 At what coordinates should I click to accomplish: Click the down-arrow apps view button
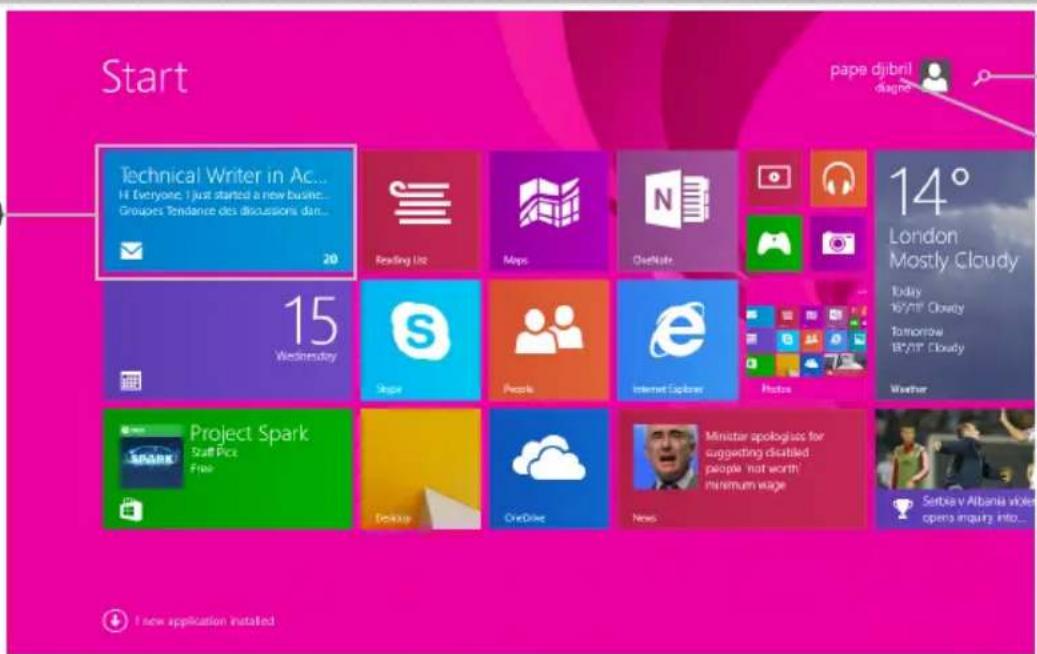[x=114, y=620]
